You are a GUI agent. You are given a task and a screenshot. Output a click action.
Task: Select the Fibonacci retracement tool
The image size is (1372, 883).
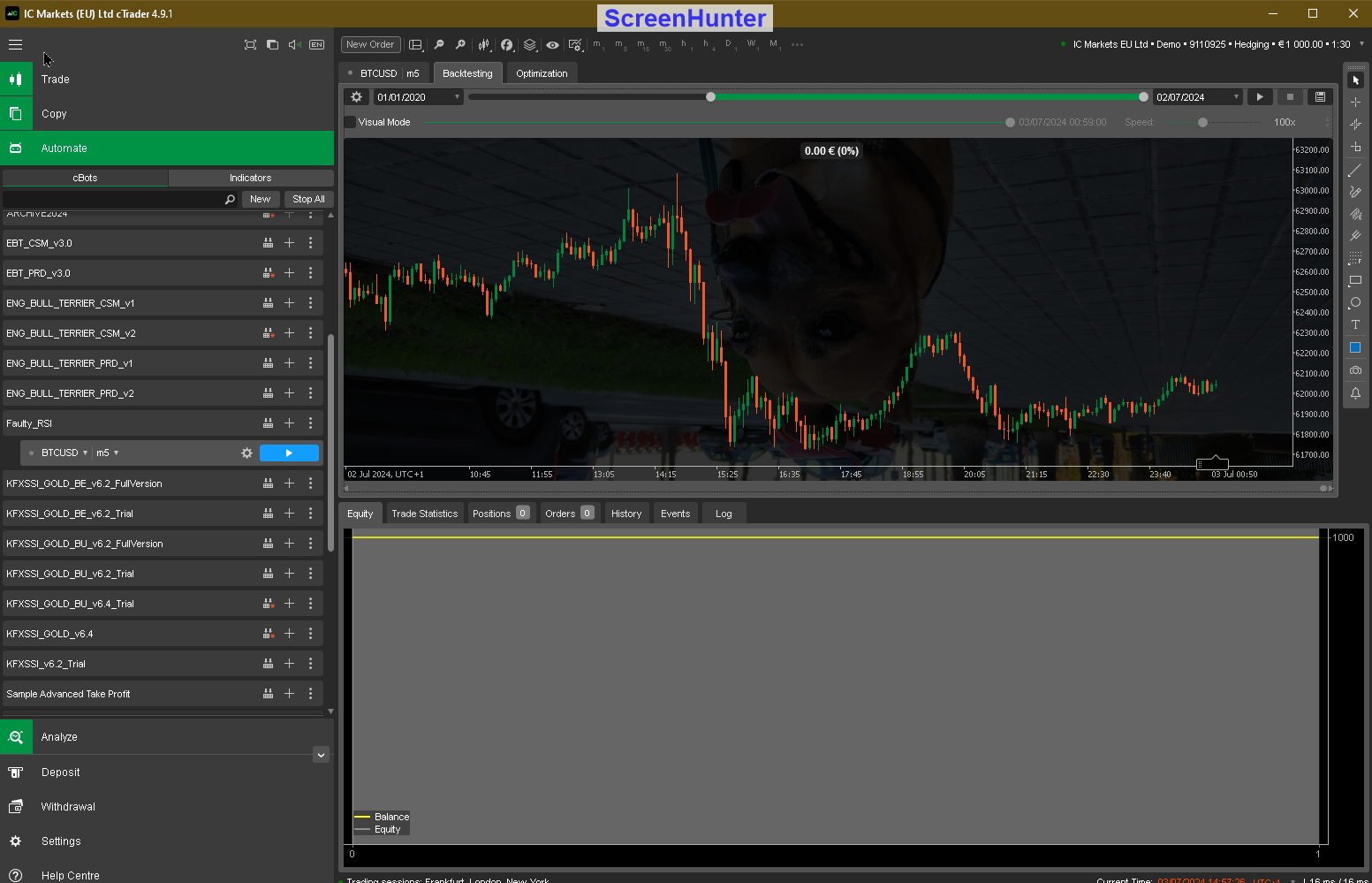1355,258
